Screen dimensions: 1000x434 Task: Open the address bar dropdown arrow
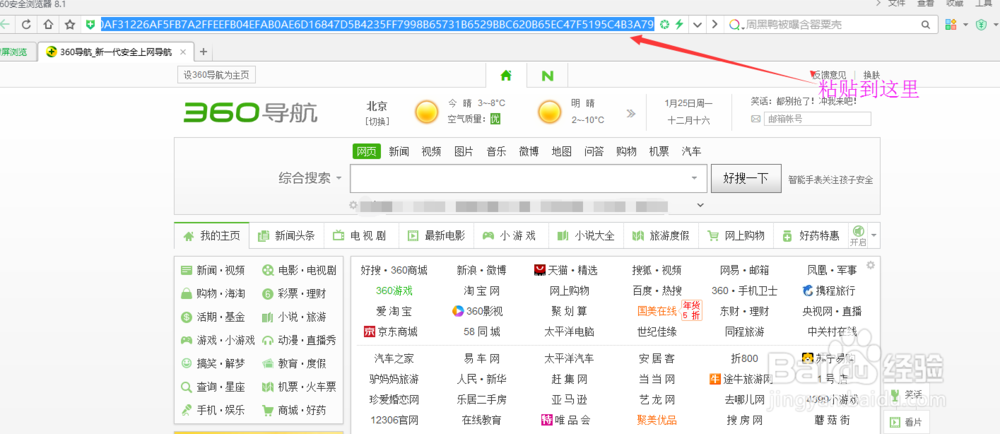point(697,25)
